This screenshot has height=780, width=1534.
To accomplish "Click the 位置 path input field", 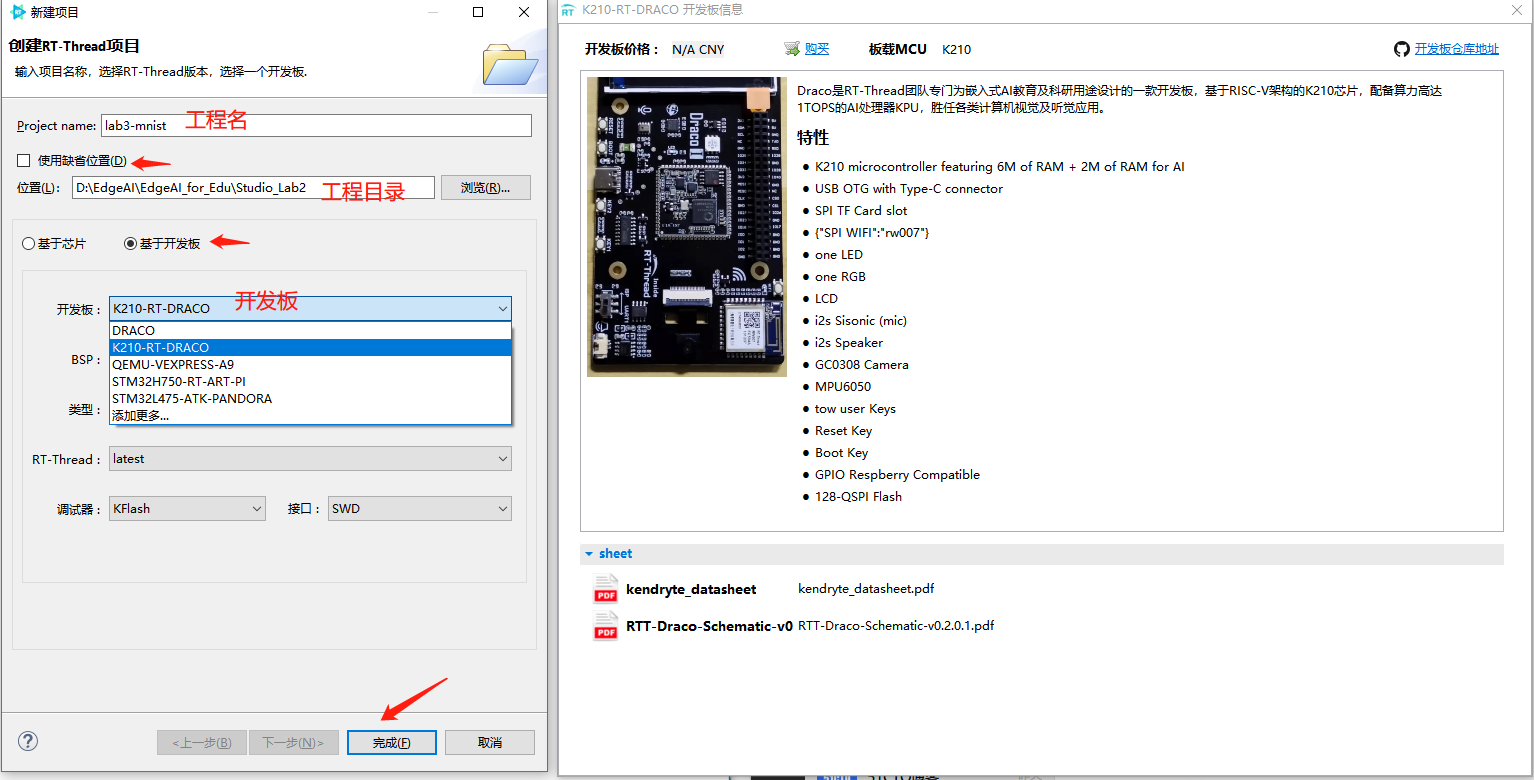I will pos(253,188).
